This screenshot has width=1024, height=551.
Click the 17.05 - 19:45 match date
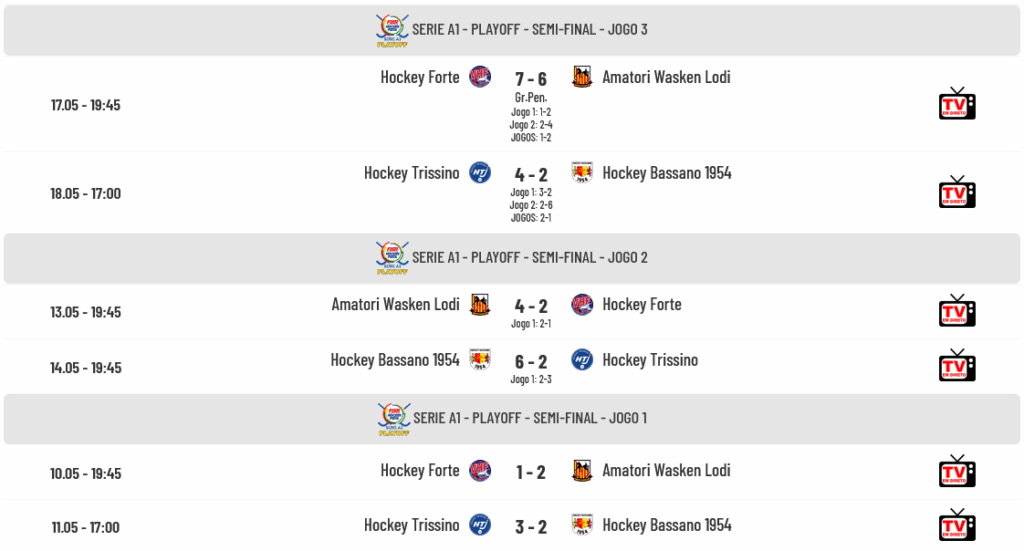tap(86, 105)
